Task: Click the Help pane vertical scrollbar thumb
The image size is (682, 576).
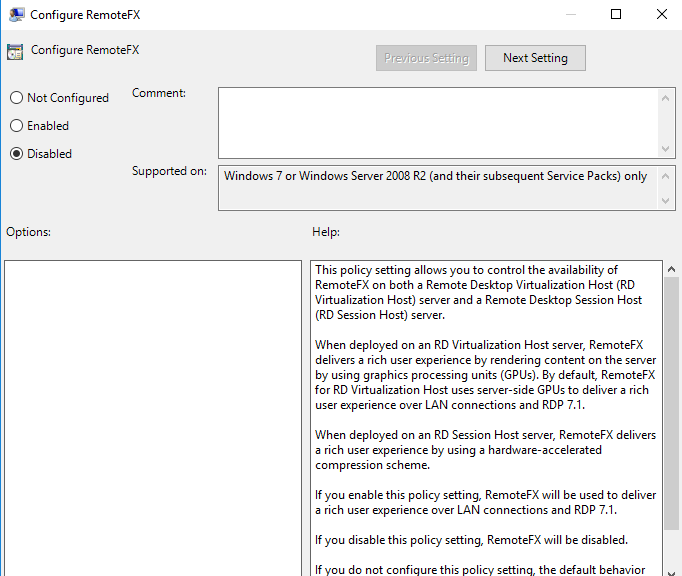Action: point(672,403)
